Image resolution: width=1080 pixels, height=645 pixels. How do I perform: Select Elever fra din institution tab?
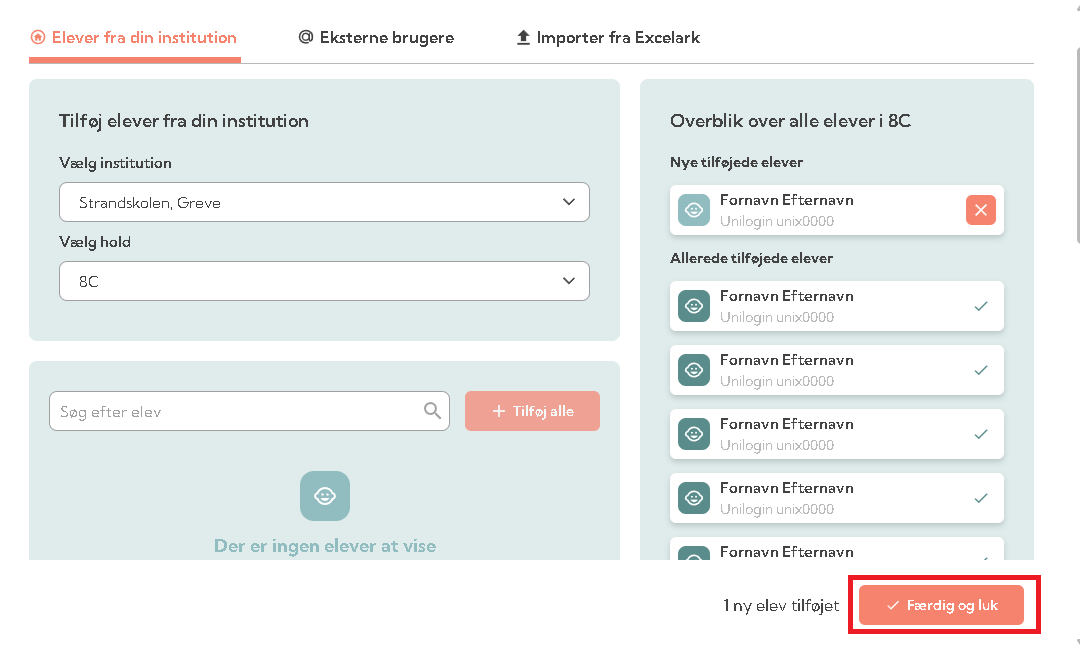[134, 38]
